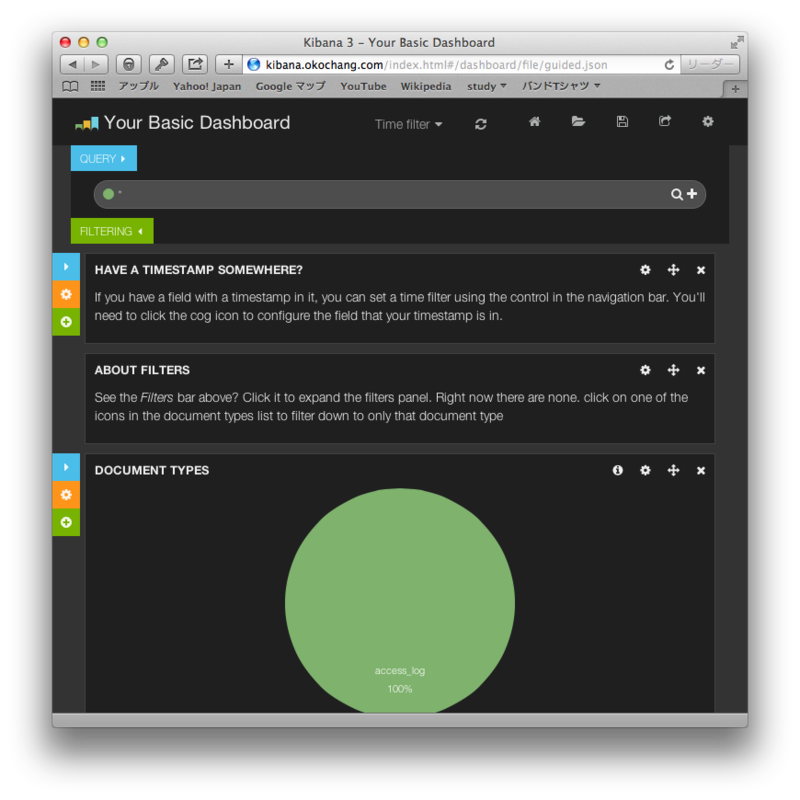This screenshot has width=800, height=800.
Task: Click move handle of About Filters panel
Action: [673, 370]
